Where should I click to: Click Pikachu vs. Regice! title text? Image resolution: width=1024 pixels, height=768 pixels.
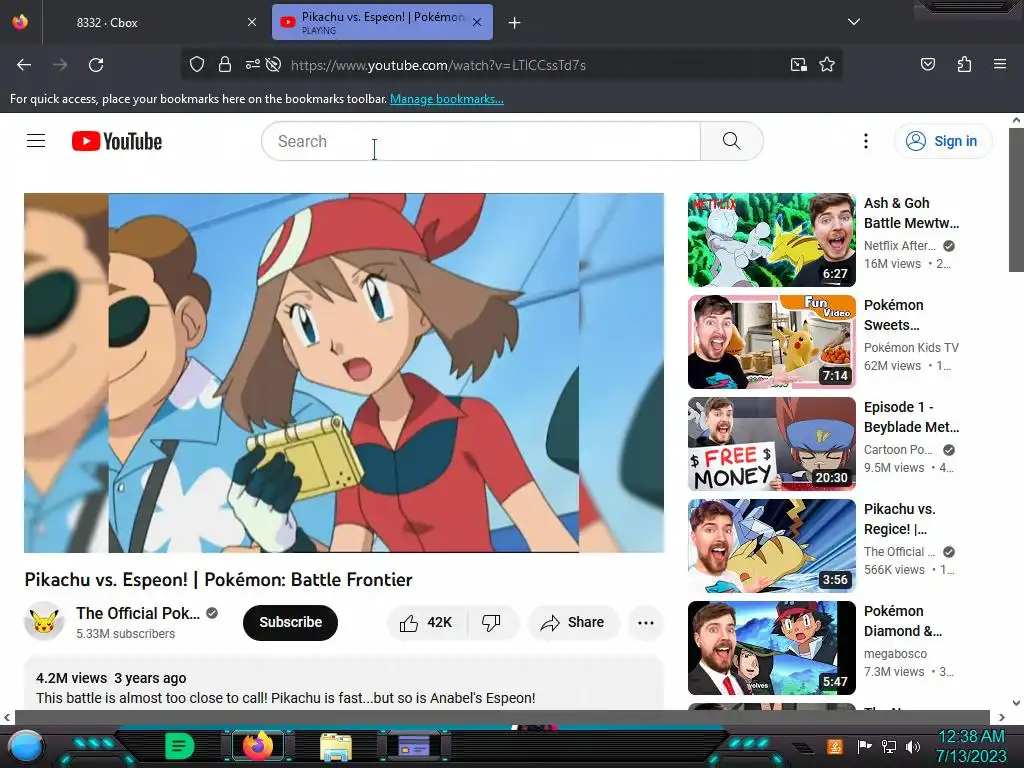(899, 519)
